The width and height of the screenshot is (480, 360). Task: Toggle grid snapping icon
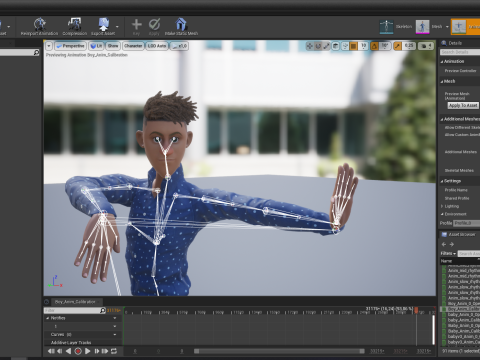[354, 46]
